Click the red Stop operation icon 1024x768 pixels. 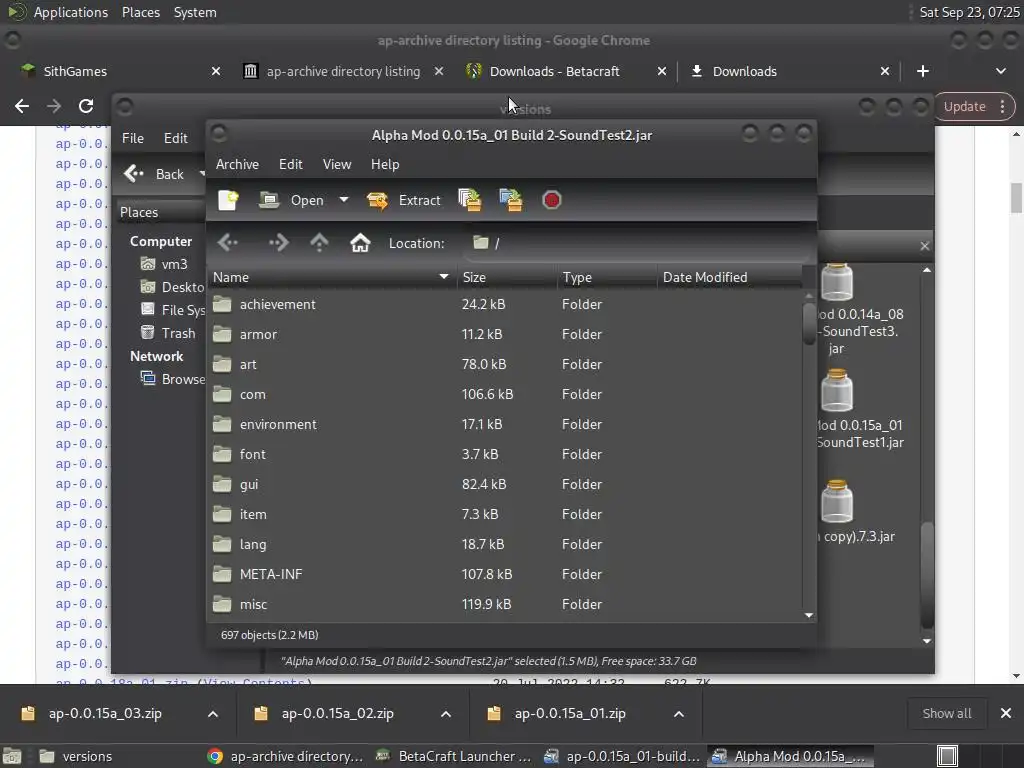click(x=552, y=200)
